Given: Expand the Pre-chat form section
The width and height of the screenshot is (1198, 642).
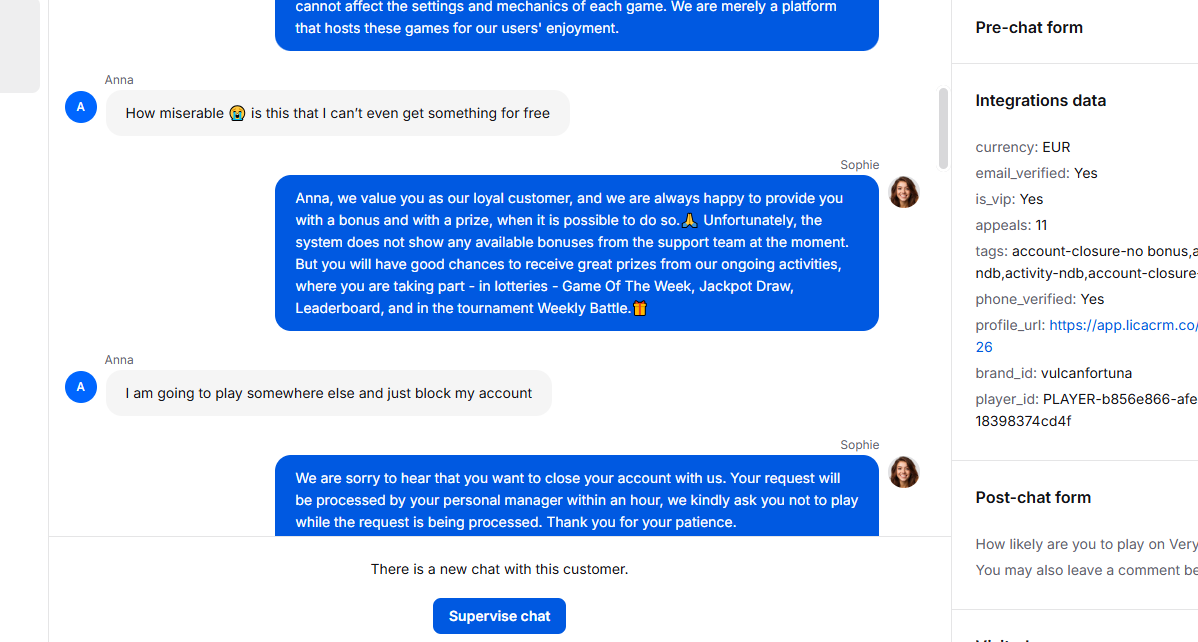Looking at the screenshot, I should click(1028, 28).
